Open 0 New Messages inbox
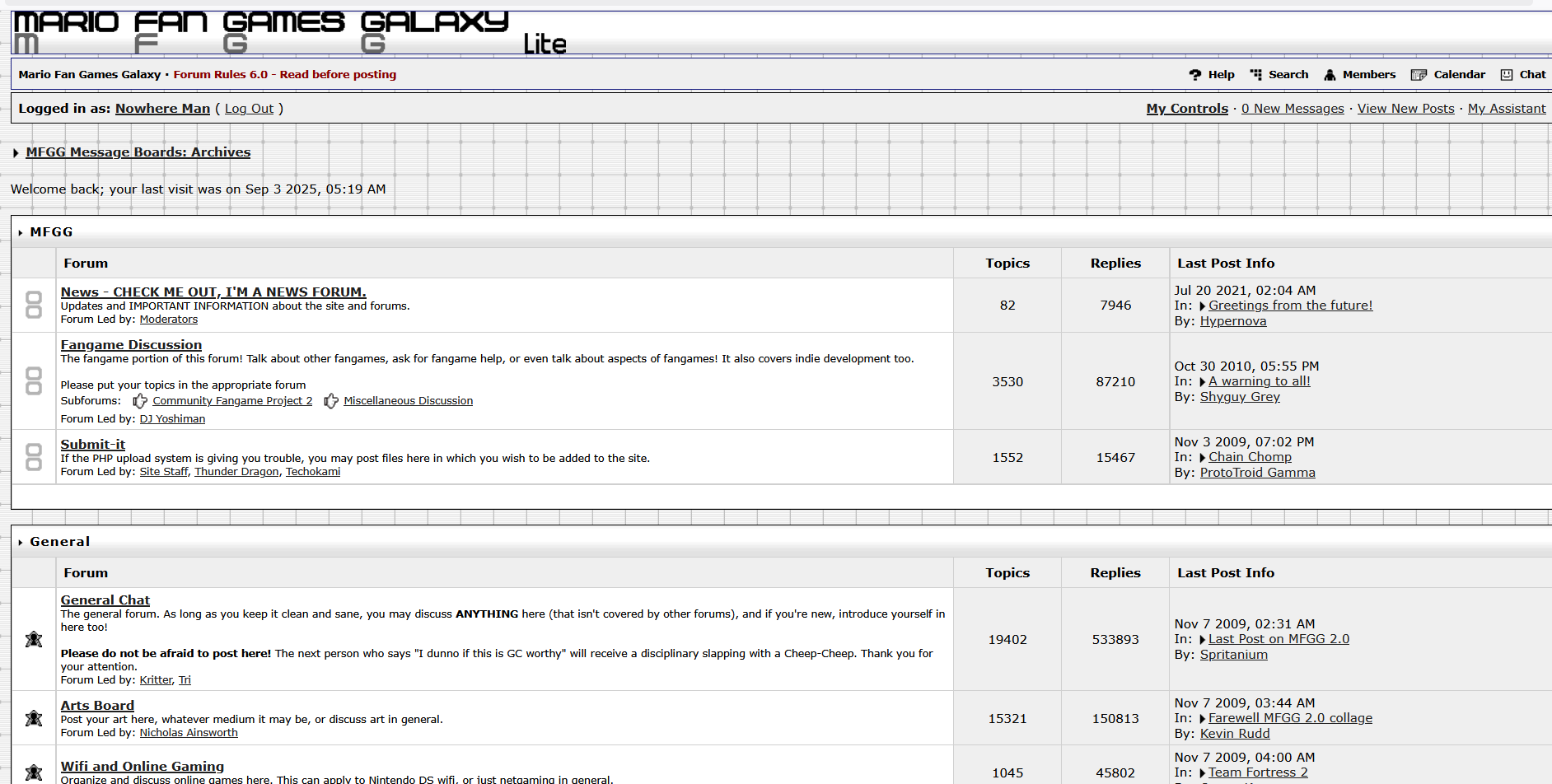Viewport: 1552px width, 784px height. pyautogui.click(x=1293, y=109)
